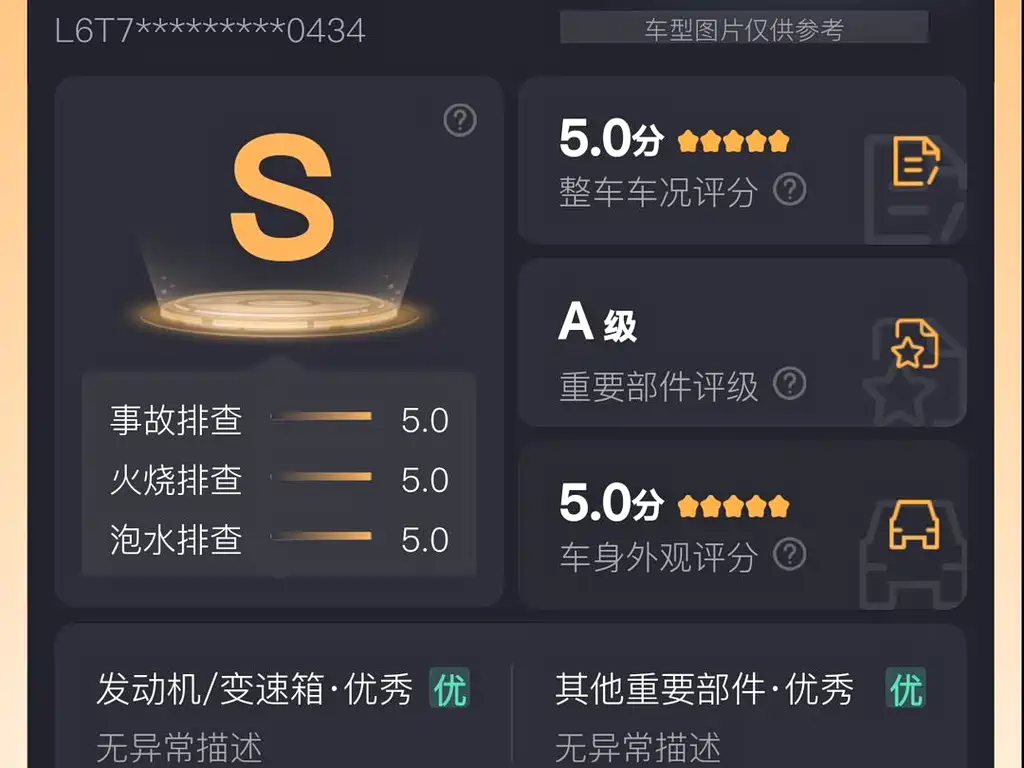Open the A级 重要部件评级 card
The image size is (1024, 768).
[x=742, y=343]
